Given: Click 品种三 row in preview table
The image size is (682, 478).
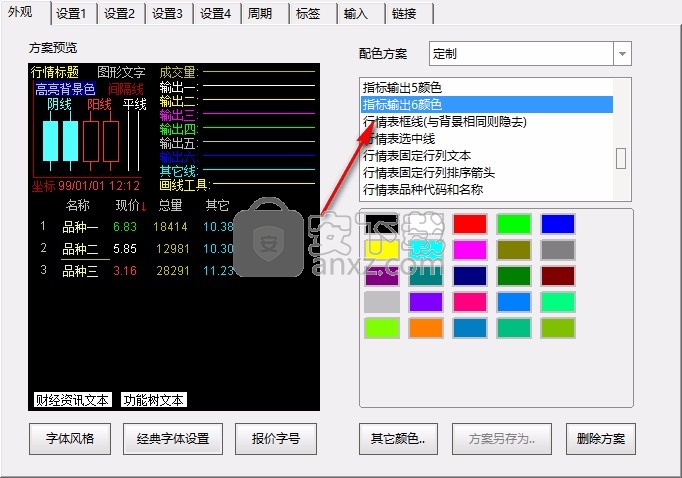Looking at the screenshot, I should [x=80, y=271].
